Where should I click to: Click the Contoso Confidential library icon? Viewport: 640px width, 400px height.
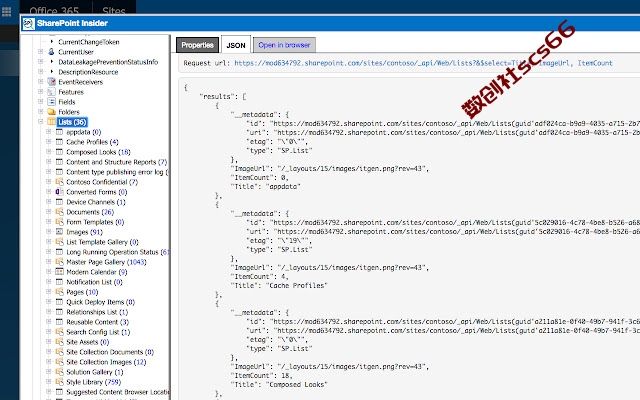tap(59, 182)
